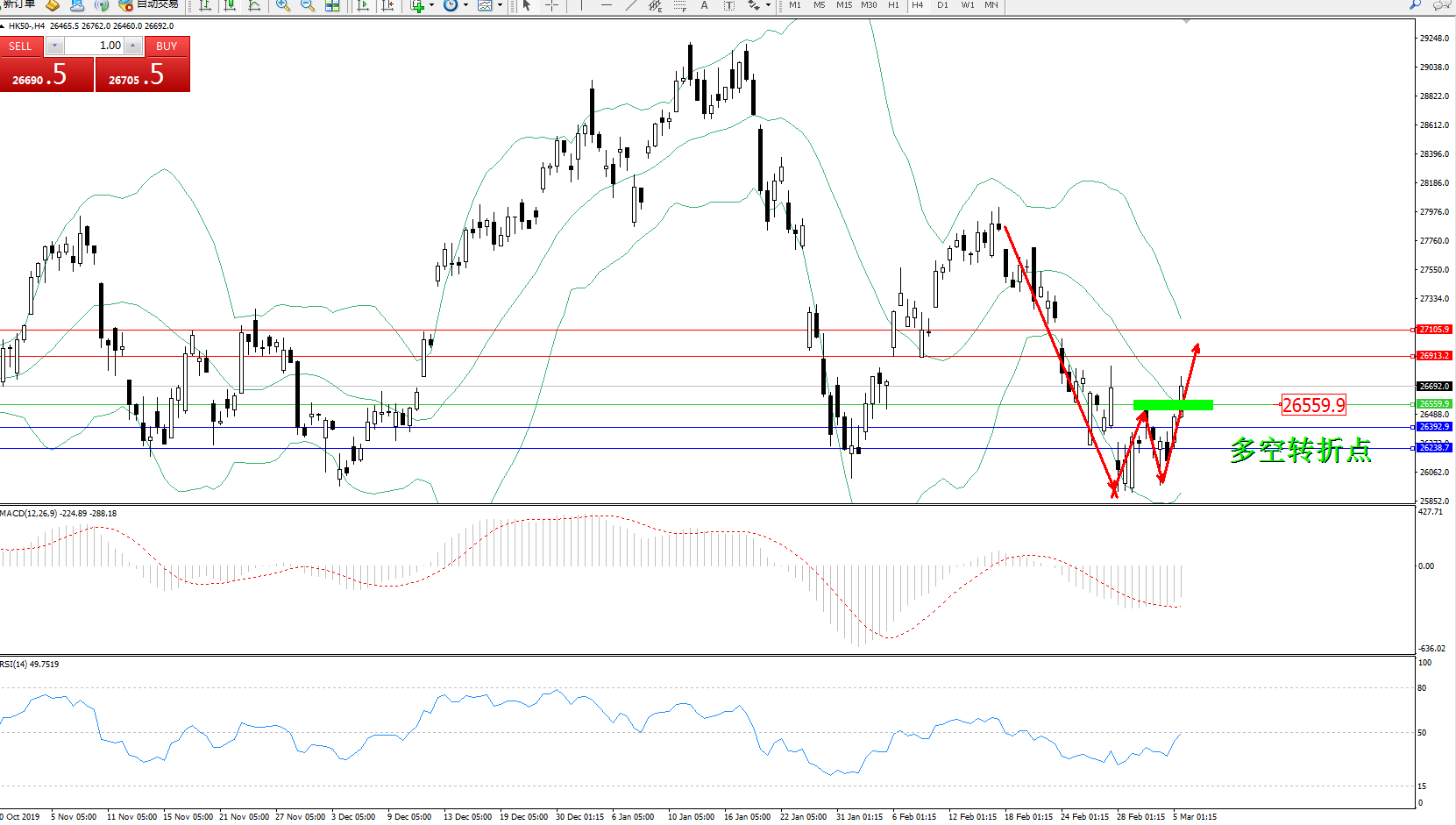Screen dimensions: 1456x825
Task: Click the Zoom Out magnifier icon
Action: (308, 5)
